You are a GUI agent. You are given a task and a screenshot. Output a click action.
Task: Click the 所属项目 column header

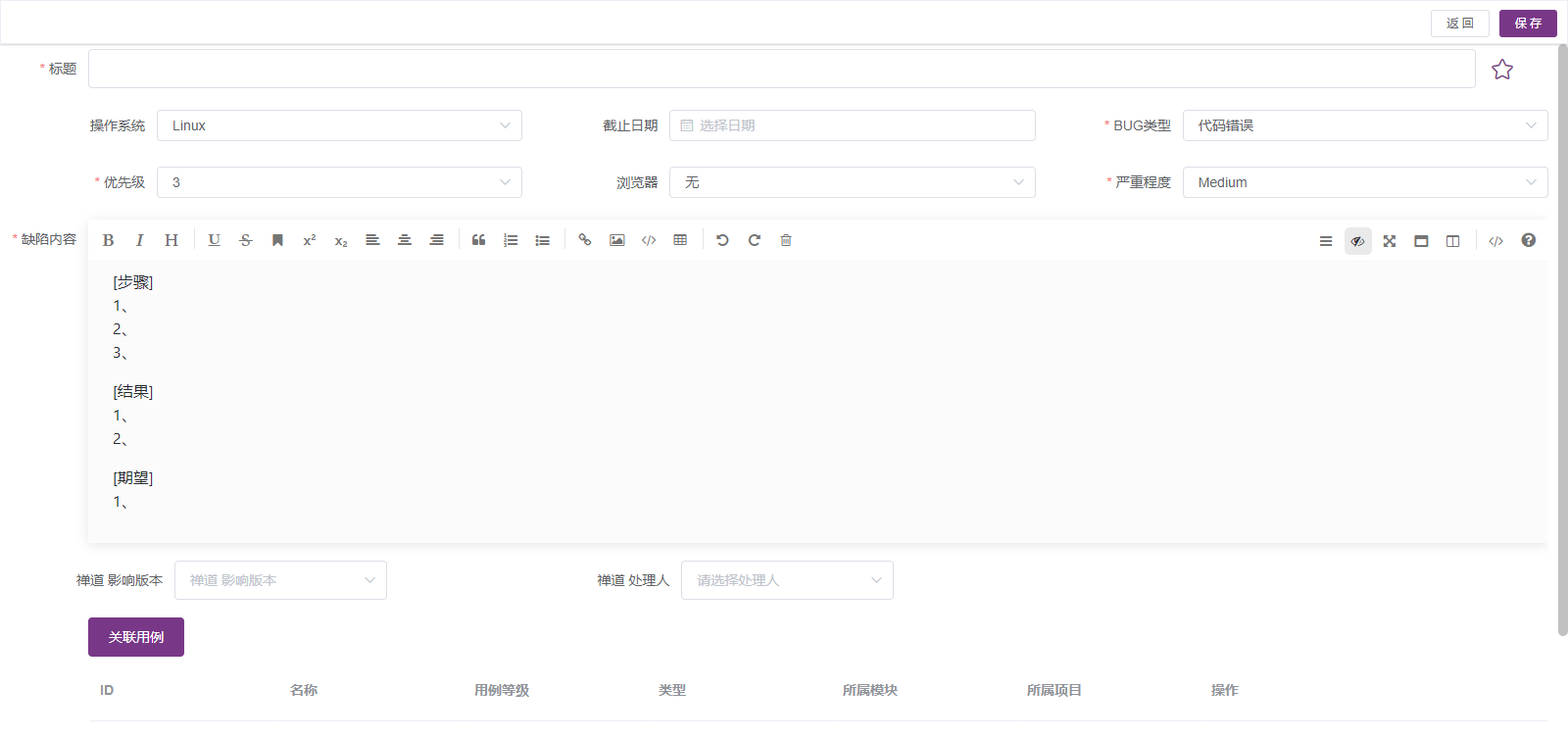pyautogui.click(x=1054, y=690)
